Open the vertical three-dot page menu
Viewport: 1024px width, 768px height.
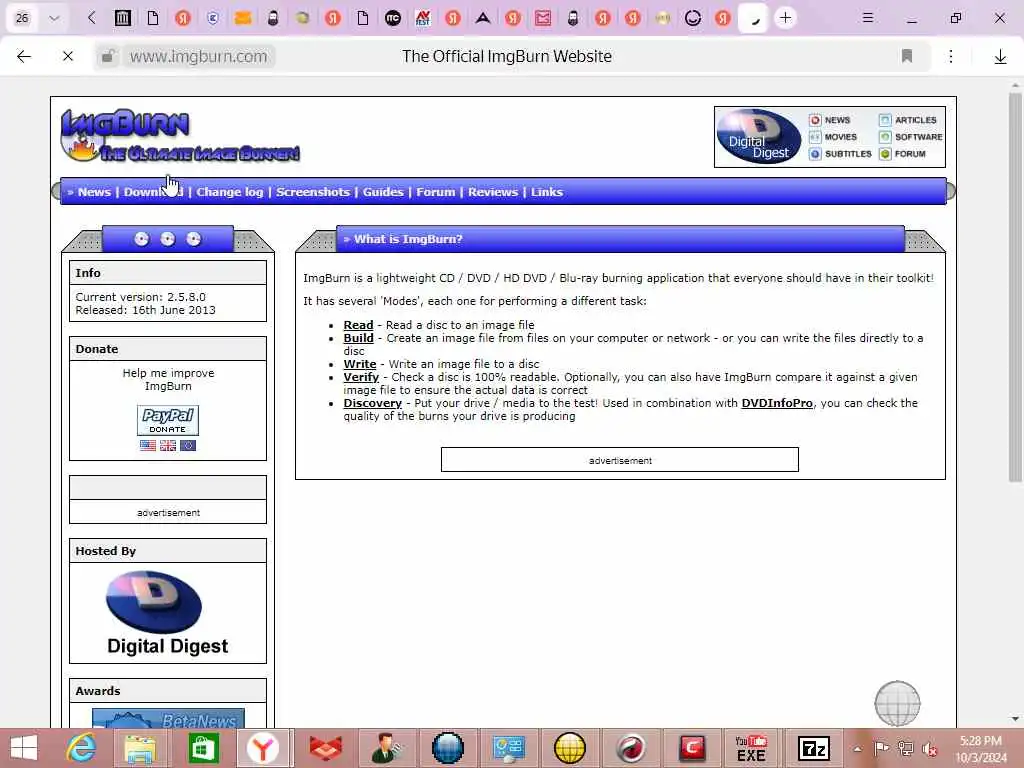pyautogui.click(x=951, y=56)
